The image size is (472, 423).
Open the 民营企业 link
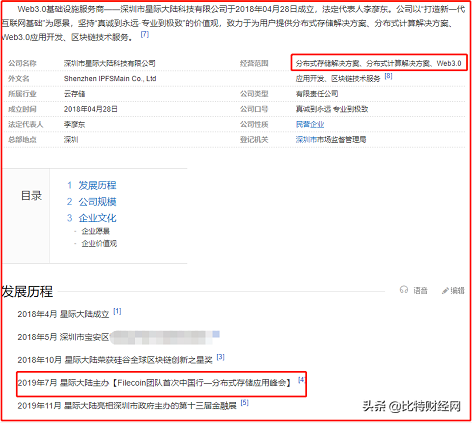[310, 124]
